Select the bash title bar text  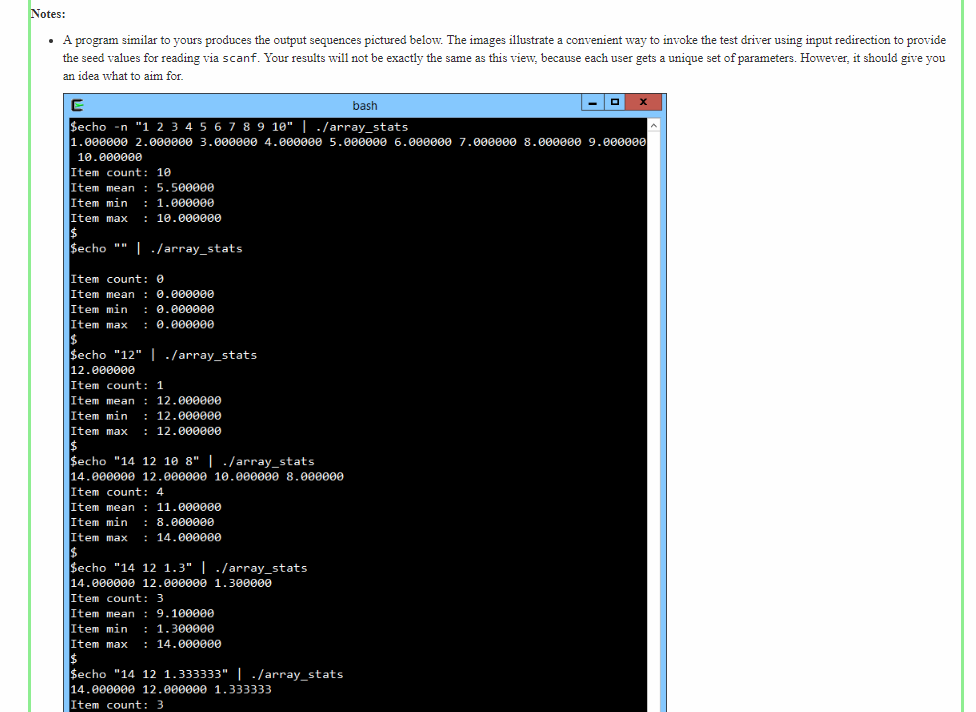[x=364, y=105]
